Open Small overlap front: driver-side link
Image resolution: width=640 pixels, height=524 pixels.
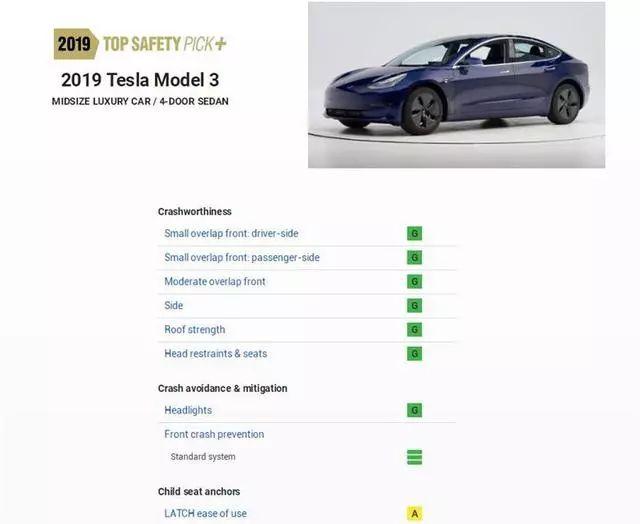click(x=231, y=233)
